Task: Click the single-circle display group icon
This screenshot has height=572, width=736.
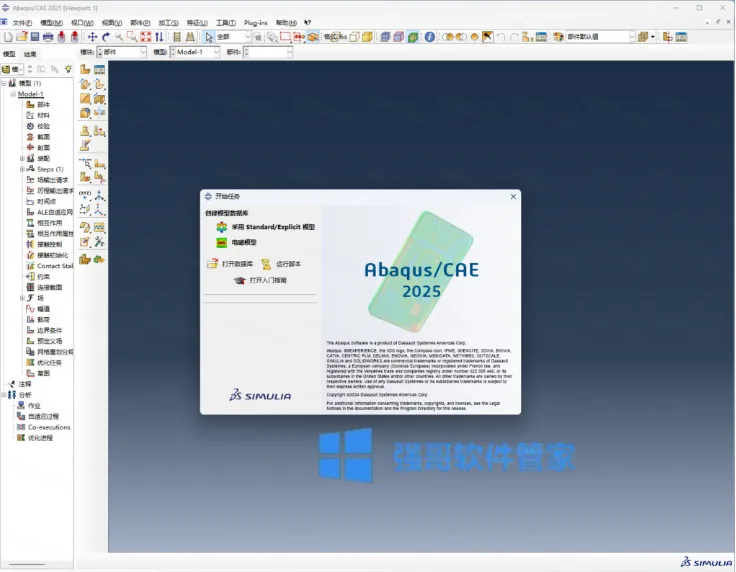Action: pyautogui.click(x=475, y=37)
